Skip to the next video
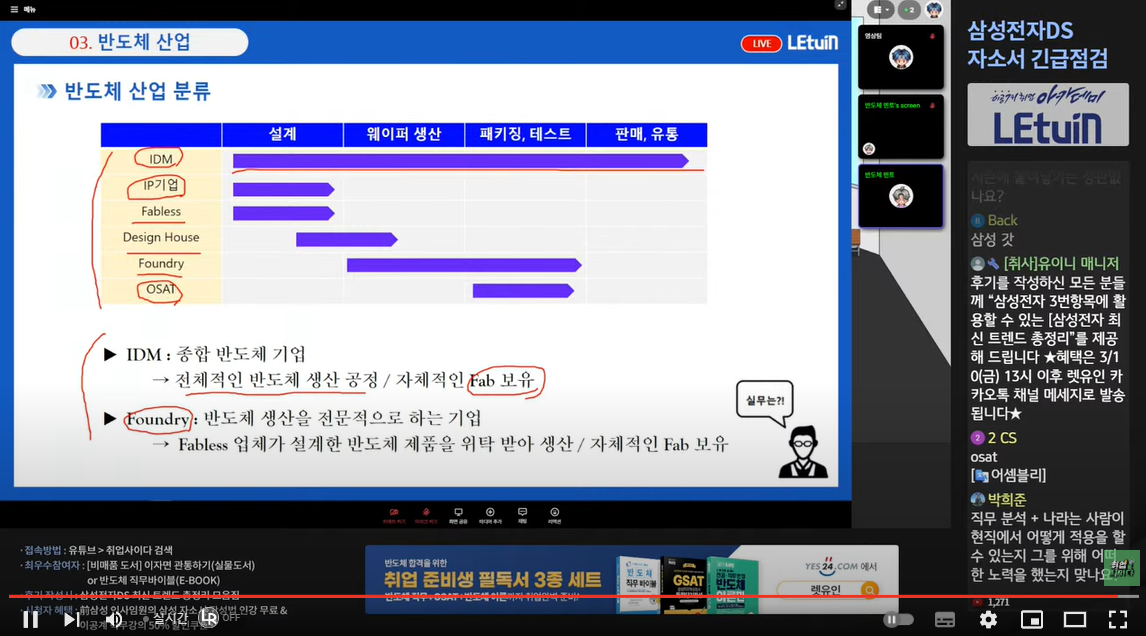The height and width of the screenshot is (636, 1146). pos(71,620)
